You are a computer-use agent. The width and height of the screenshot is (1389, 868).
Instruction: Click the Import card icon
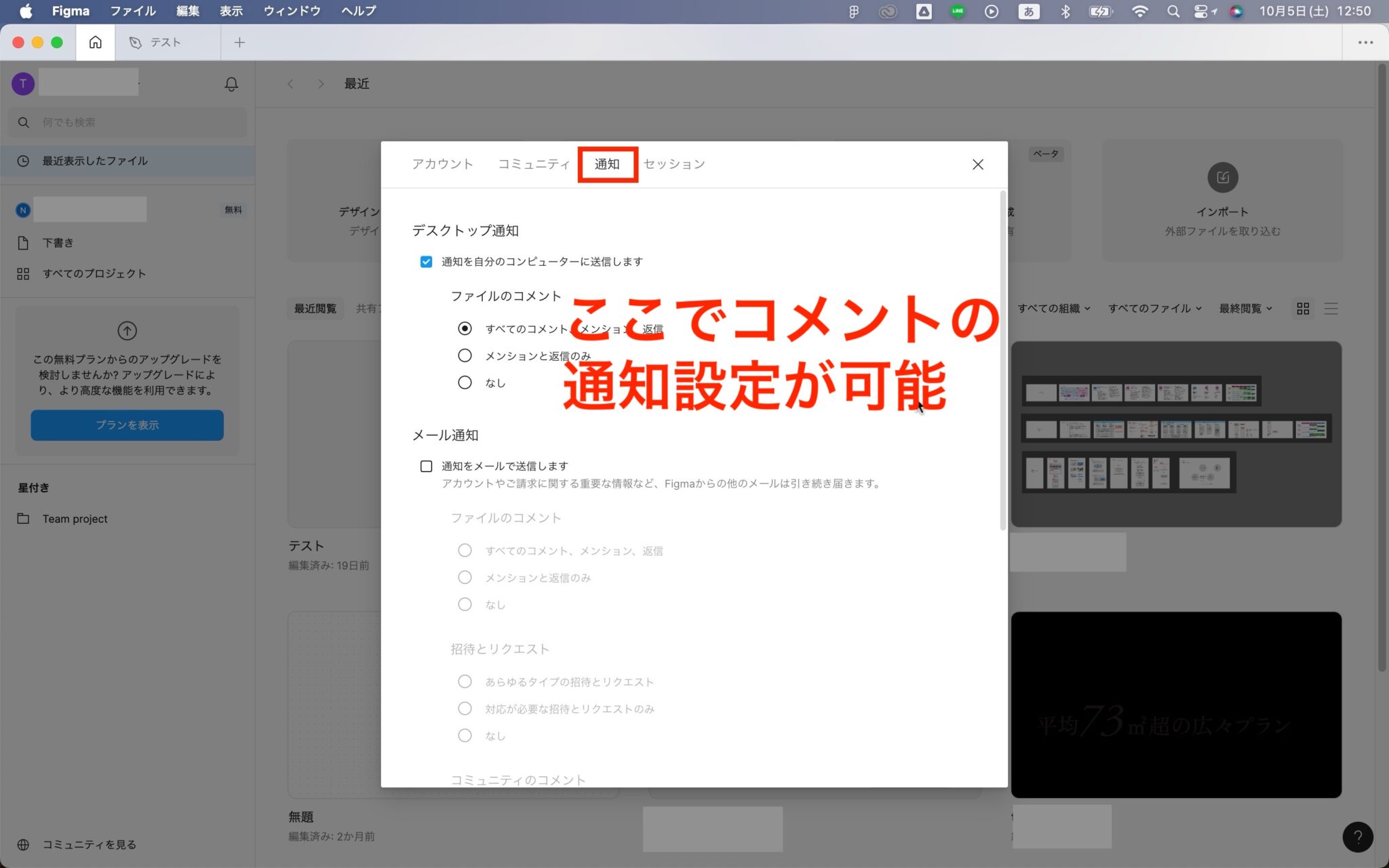coord(1223,178)
